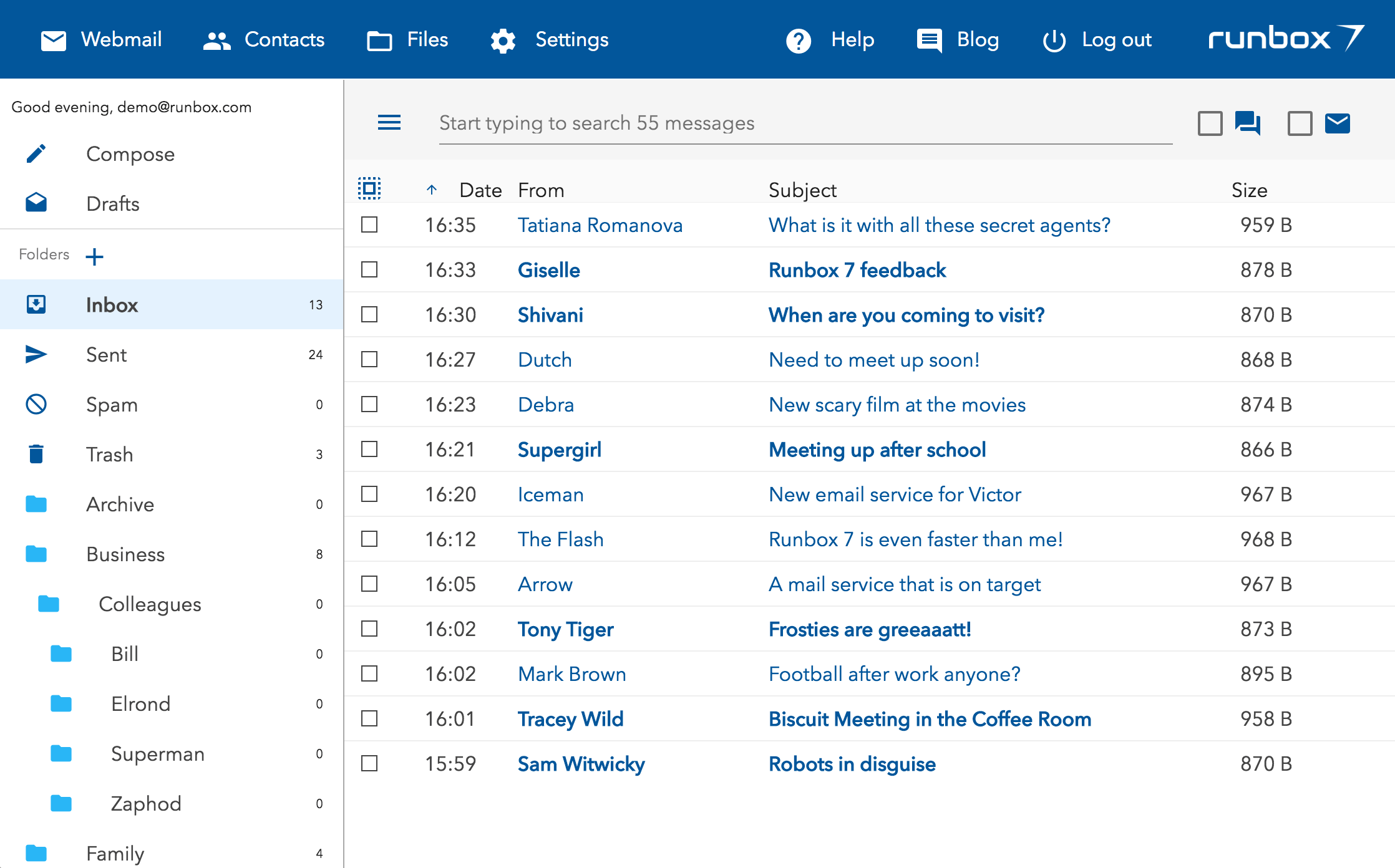
Task: Toggle the date sort arrow
Action: (x=431, y=190)
